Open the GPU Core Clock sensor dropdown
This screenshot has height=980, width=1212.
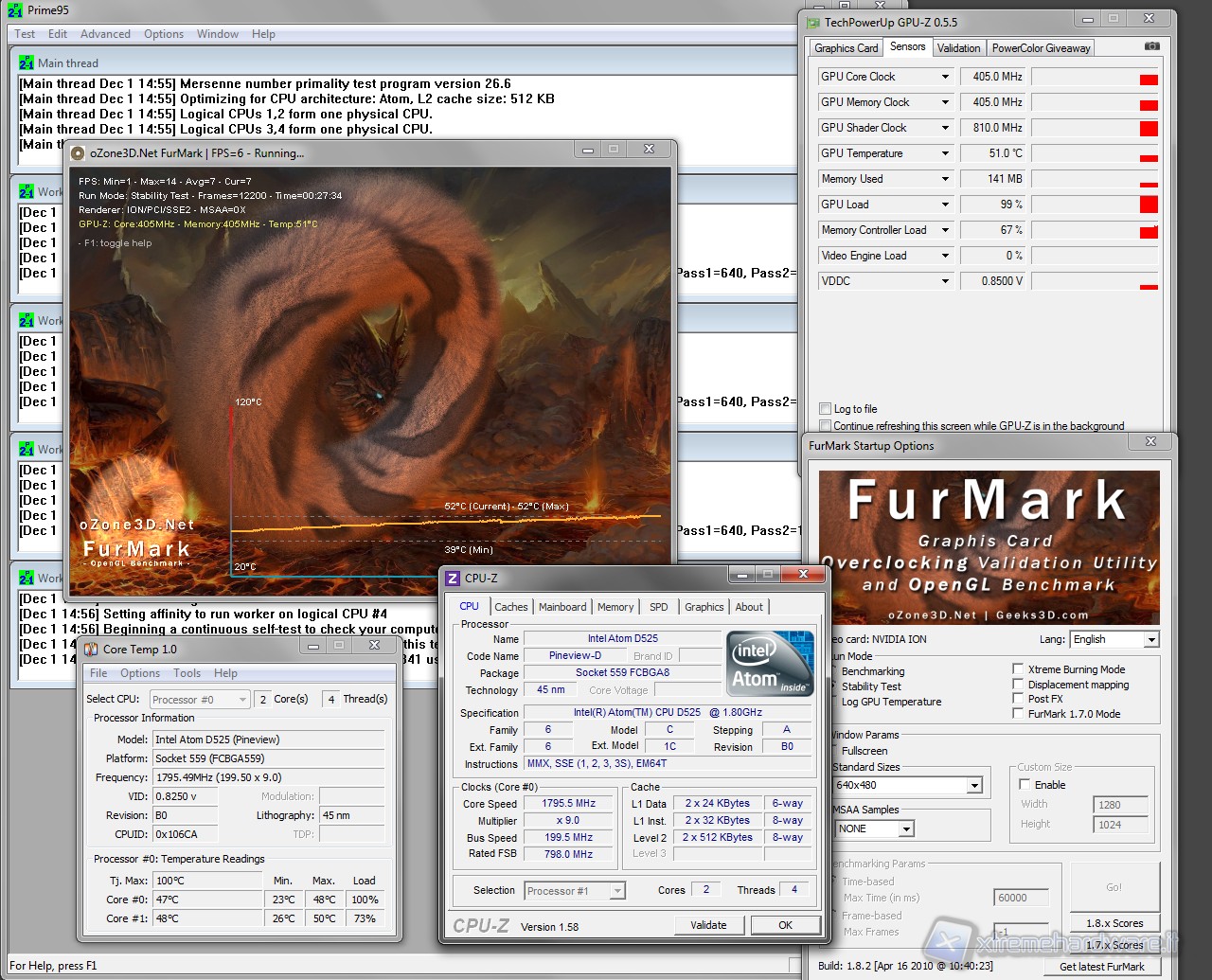(944, 77)
